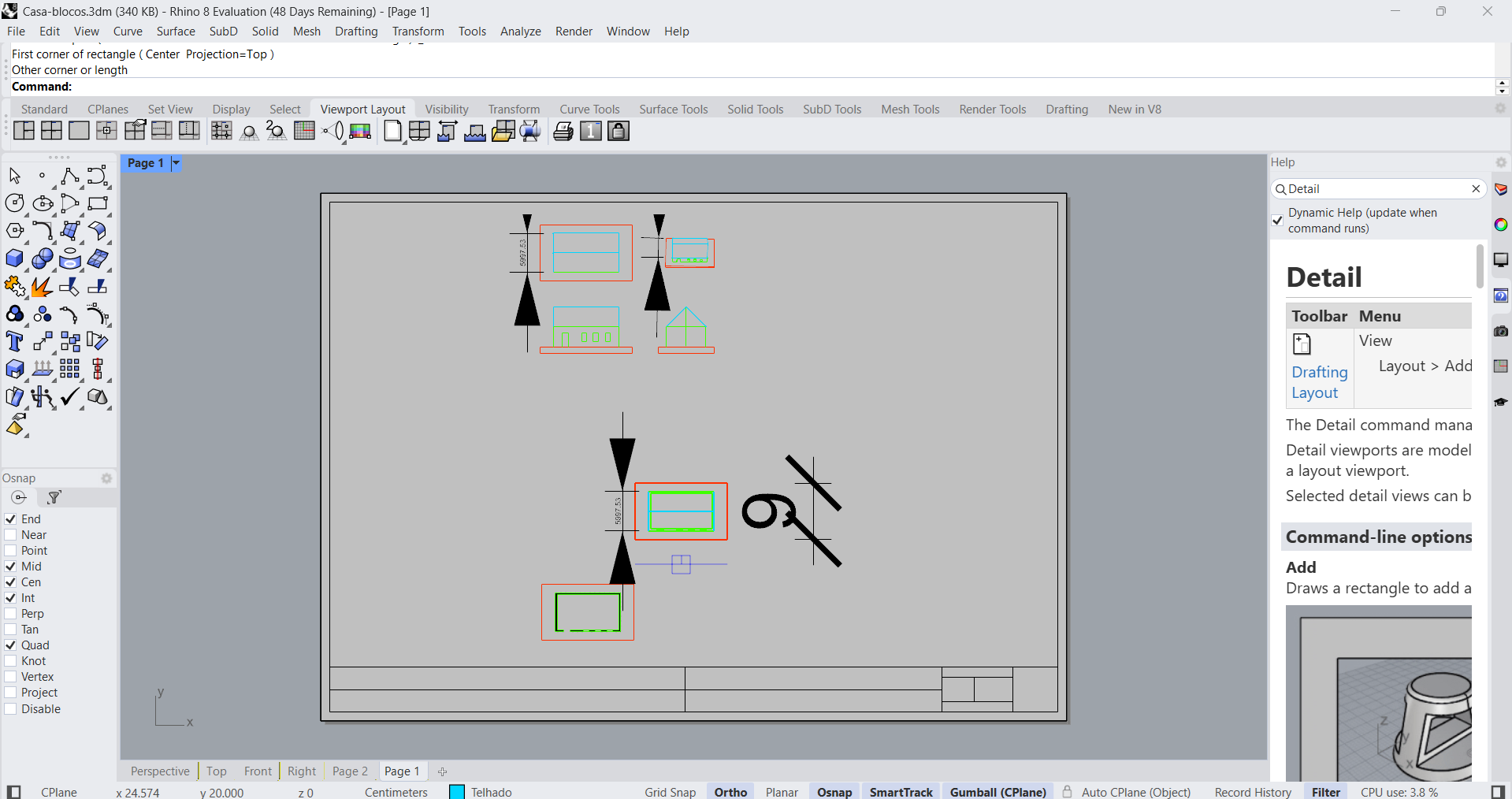Select the Polyline tool
1512x799 pixels.
pos(69,176)
